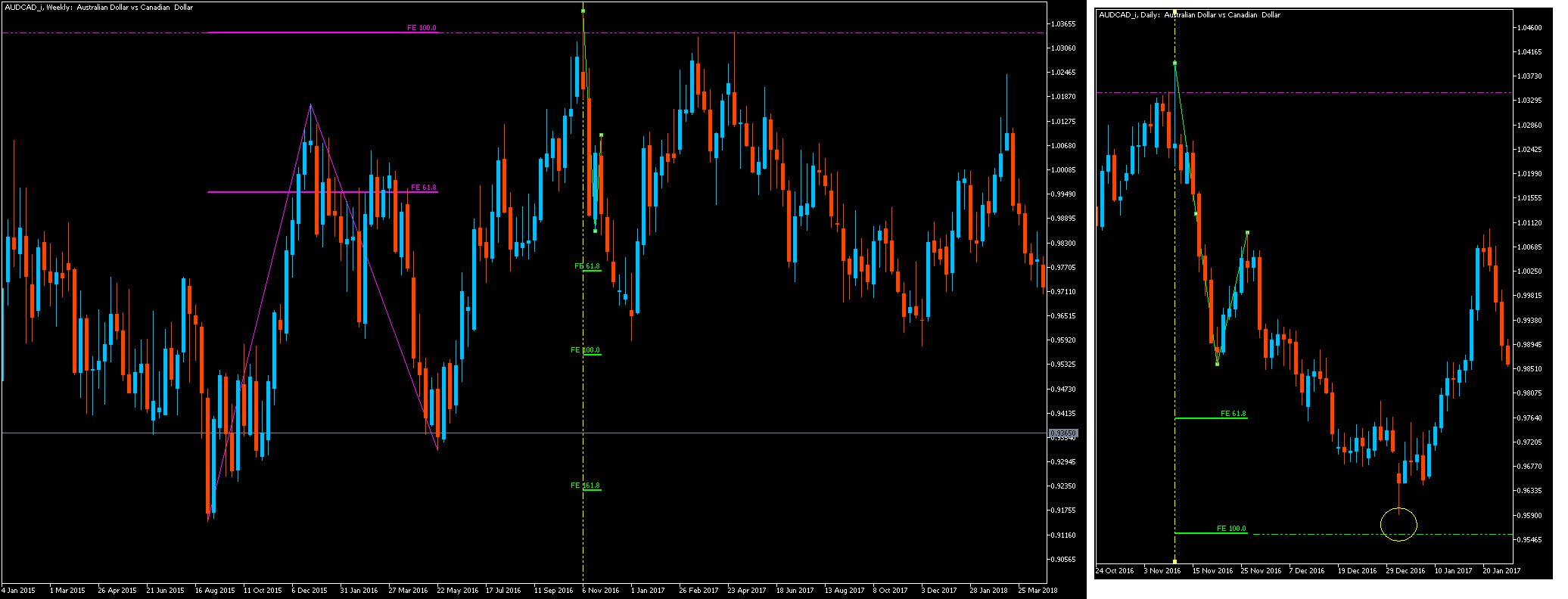This screenshot has width=1568, height=599.
Task: Click current price tag 0.93650 on weekly axis
Action: pyautogui.click(x=1062, y=433)
